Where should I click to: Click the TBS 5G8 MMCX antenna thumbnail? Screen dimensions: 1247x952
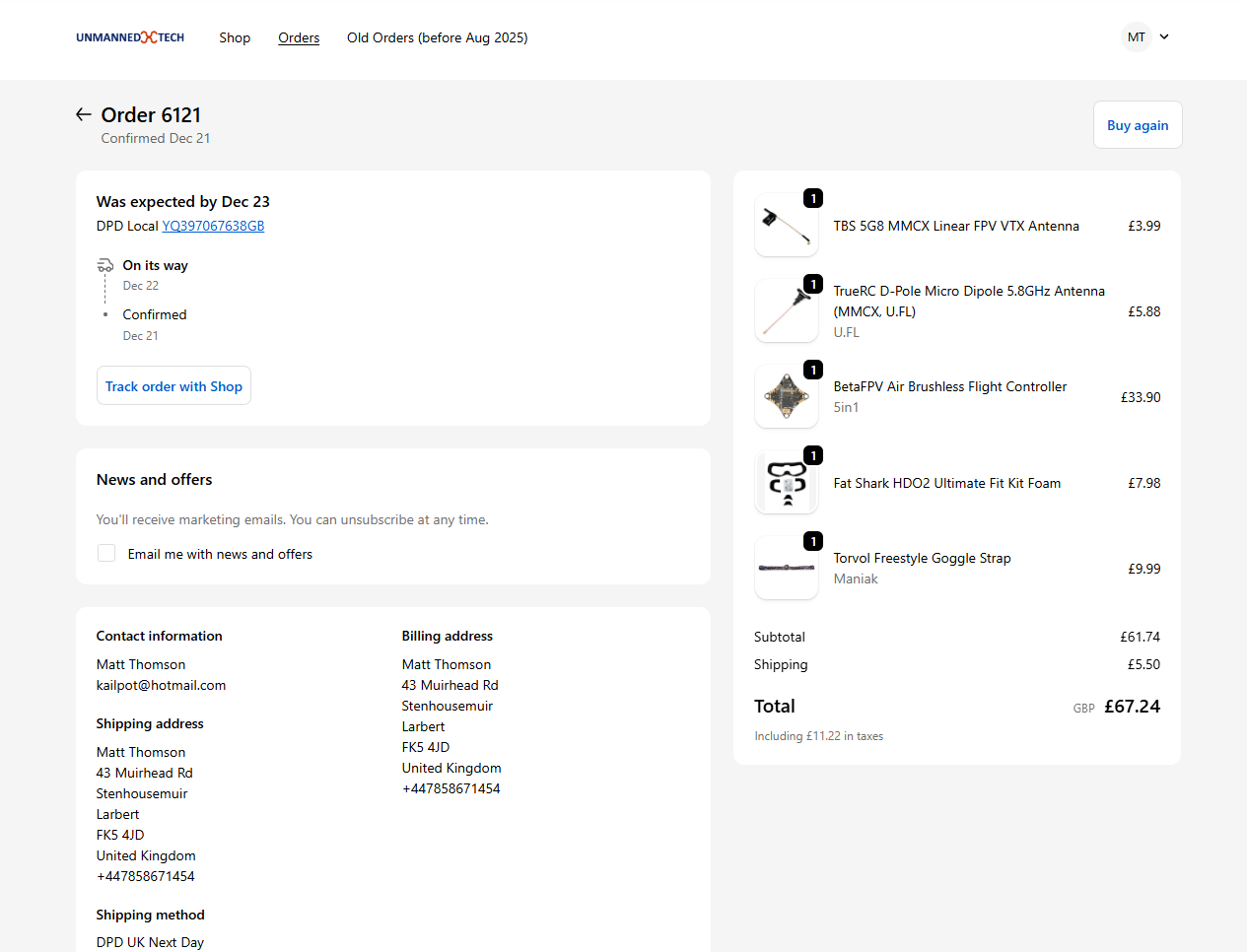click(786, 226)
